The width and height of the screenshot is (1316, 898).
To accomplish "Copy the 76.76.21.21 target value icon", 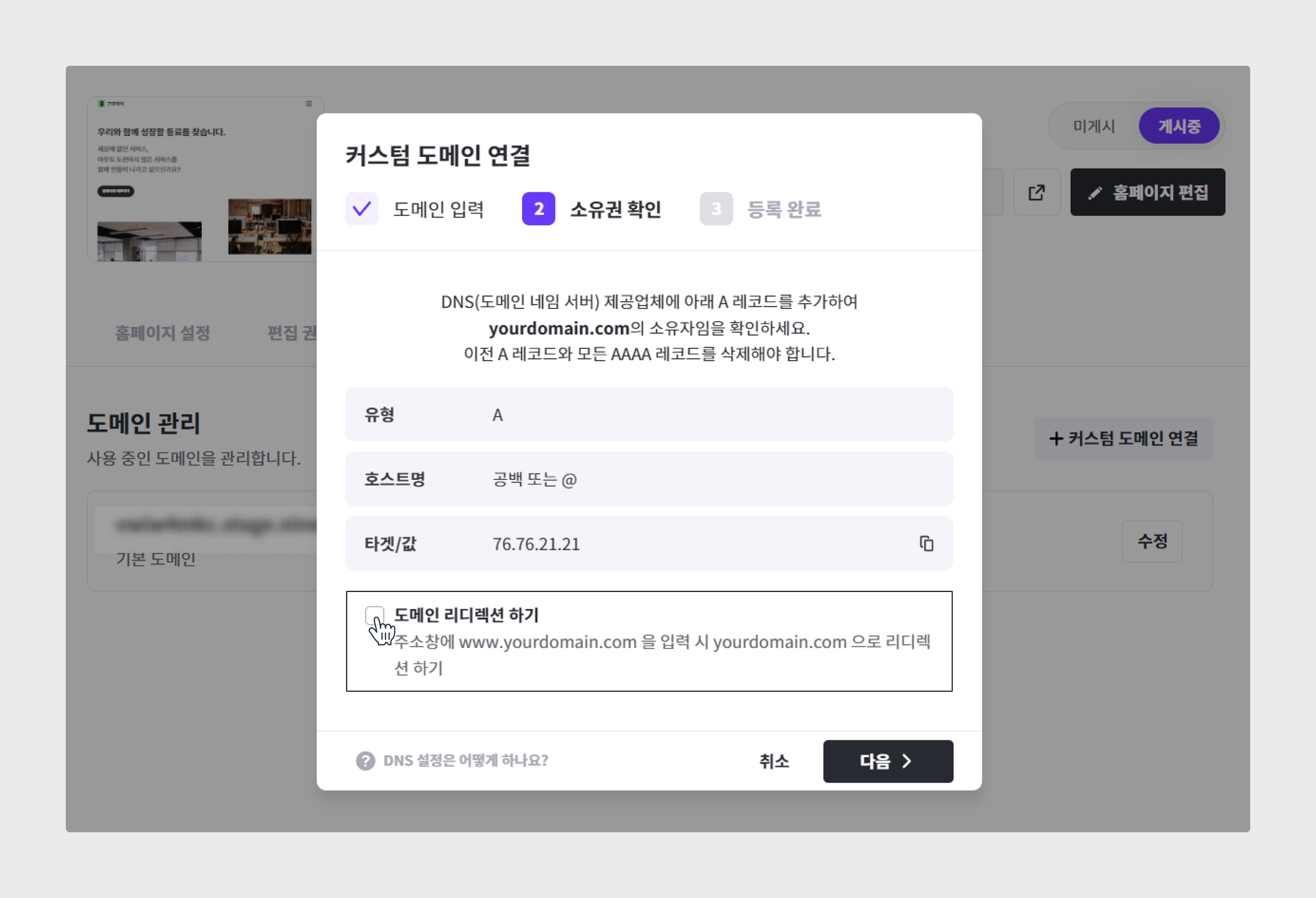I will 926,543.
